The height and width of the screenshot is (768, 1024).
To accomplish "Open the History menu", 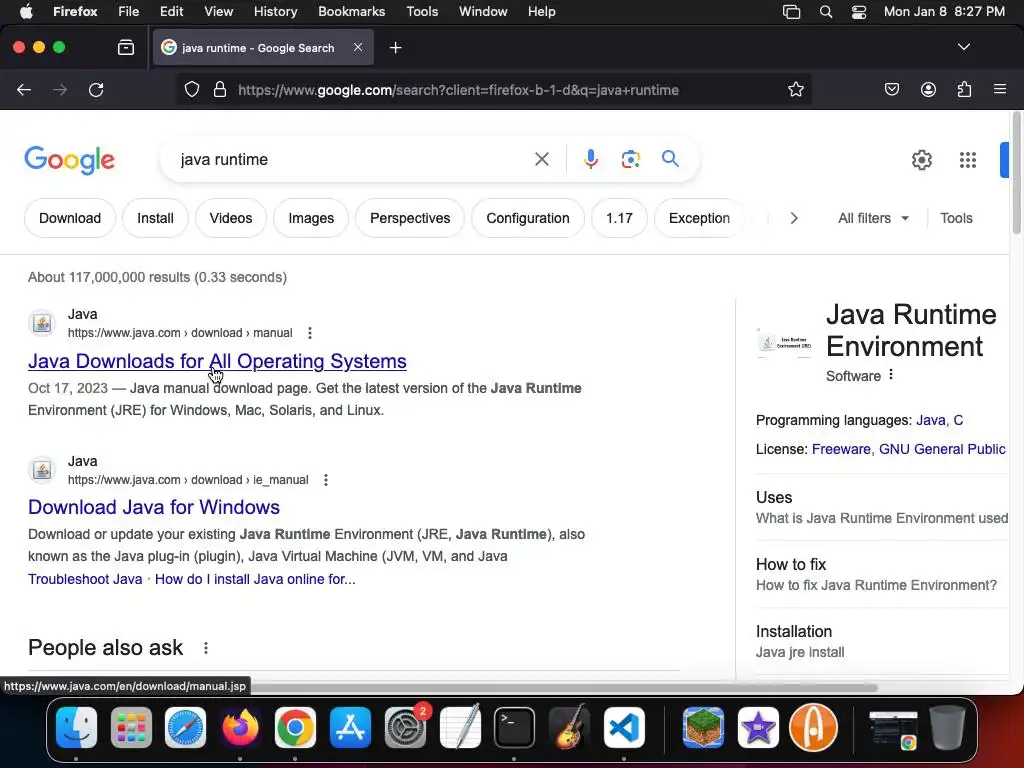I will coord(275,12).
